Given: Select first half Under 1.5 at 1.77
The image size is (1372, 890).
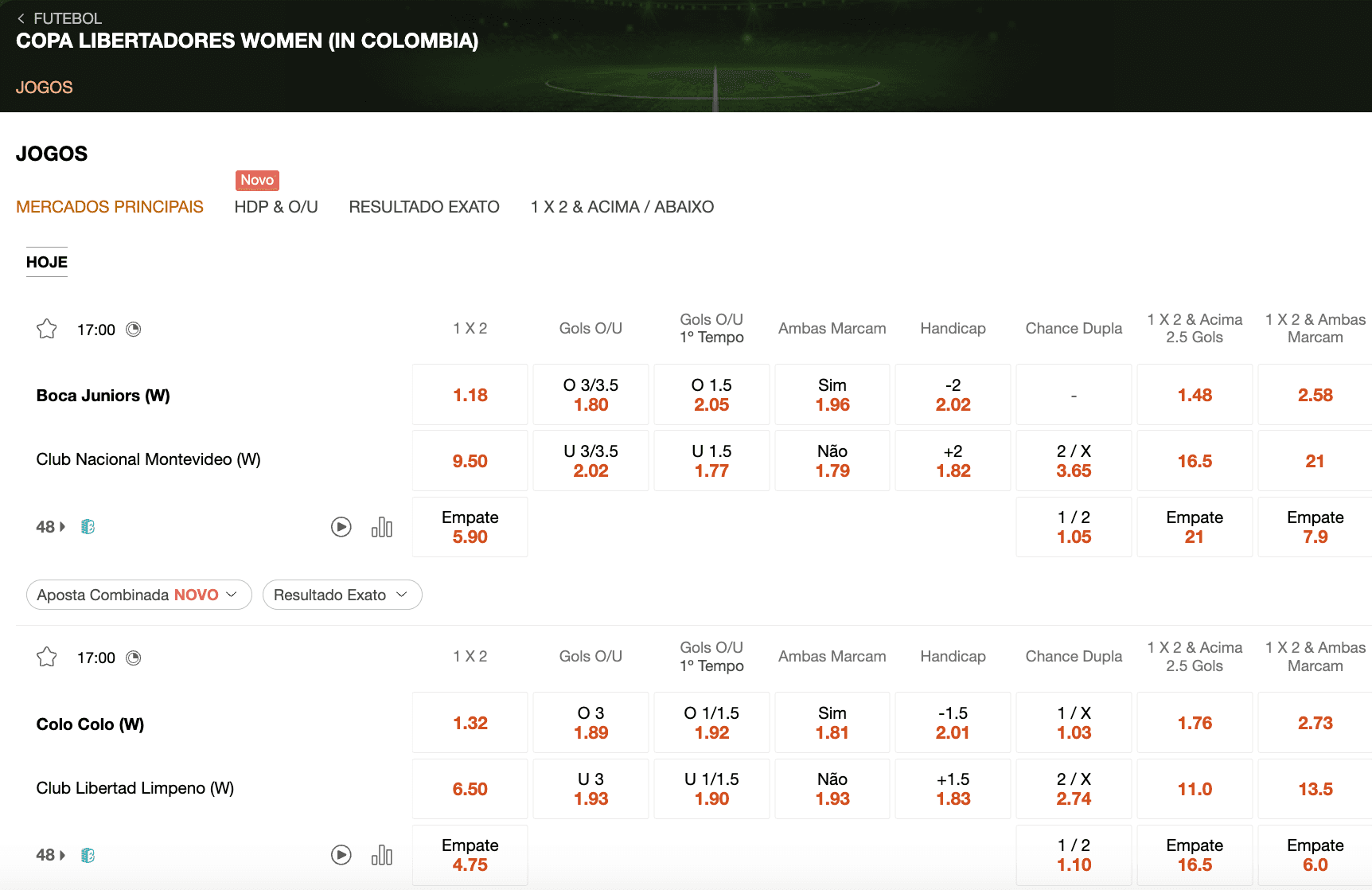Looking at the screenshot, I should (x=712, y=461).
